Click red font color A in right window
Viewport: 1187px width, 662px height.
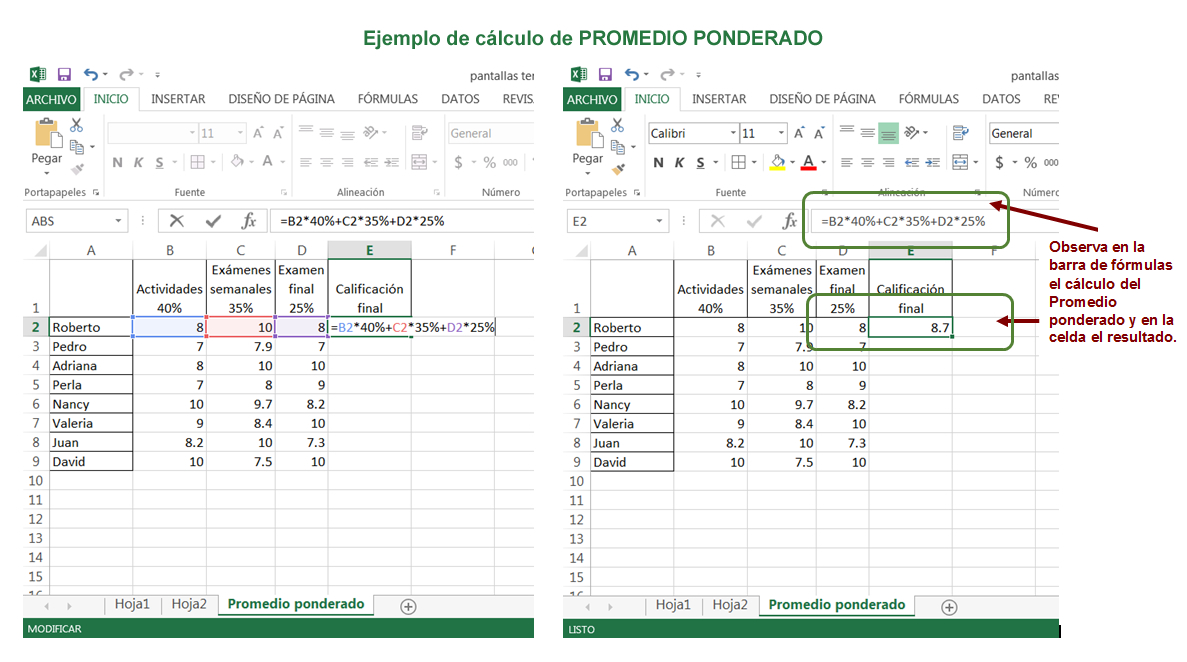point(808,162)
